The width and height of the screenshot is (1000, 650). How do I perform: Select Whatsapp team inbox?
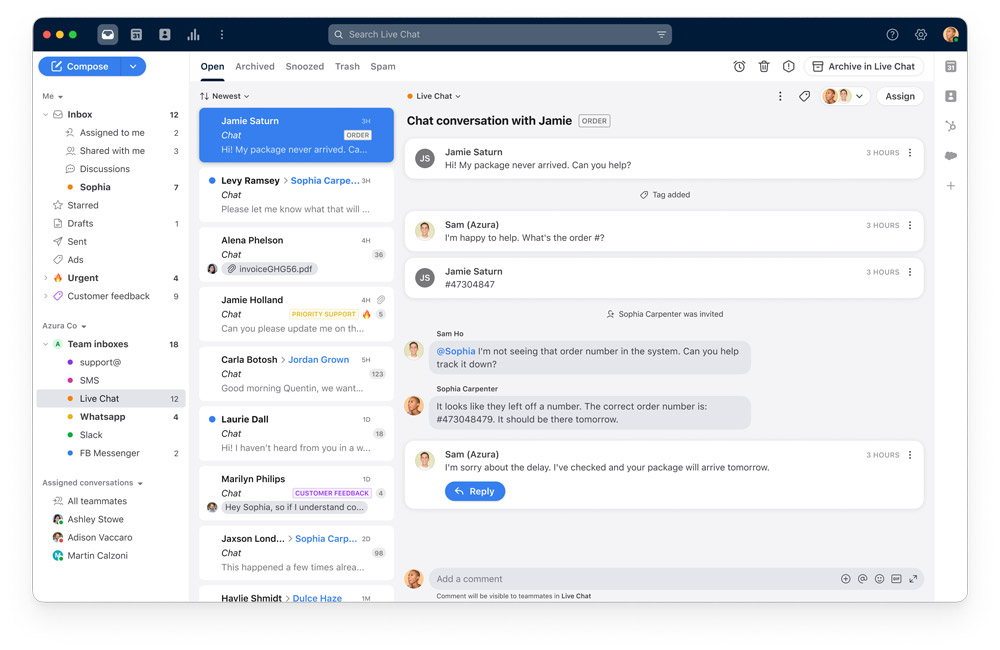pos(112,417)
